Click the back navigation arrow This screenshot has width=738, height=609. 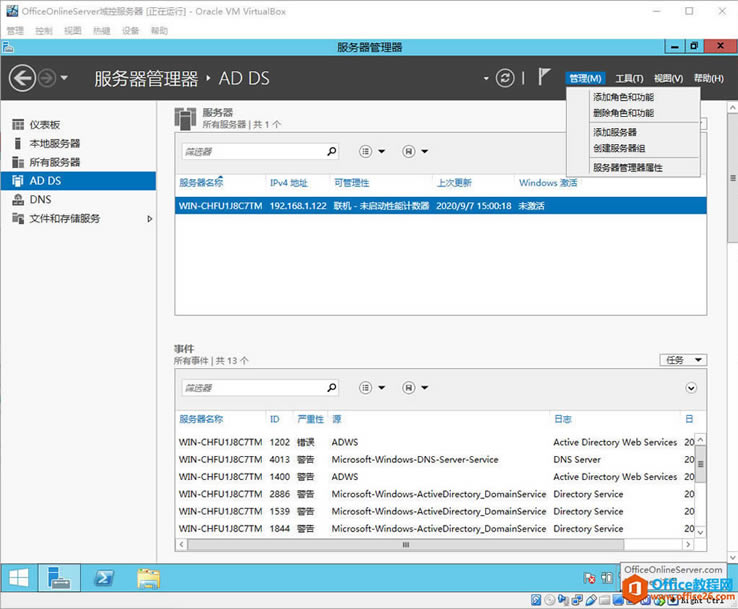(22, 78)
